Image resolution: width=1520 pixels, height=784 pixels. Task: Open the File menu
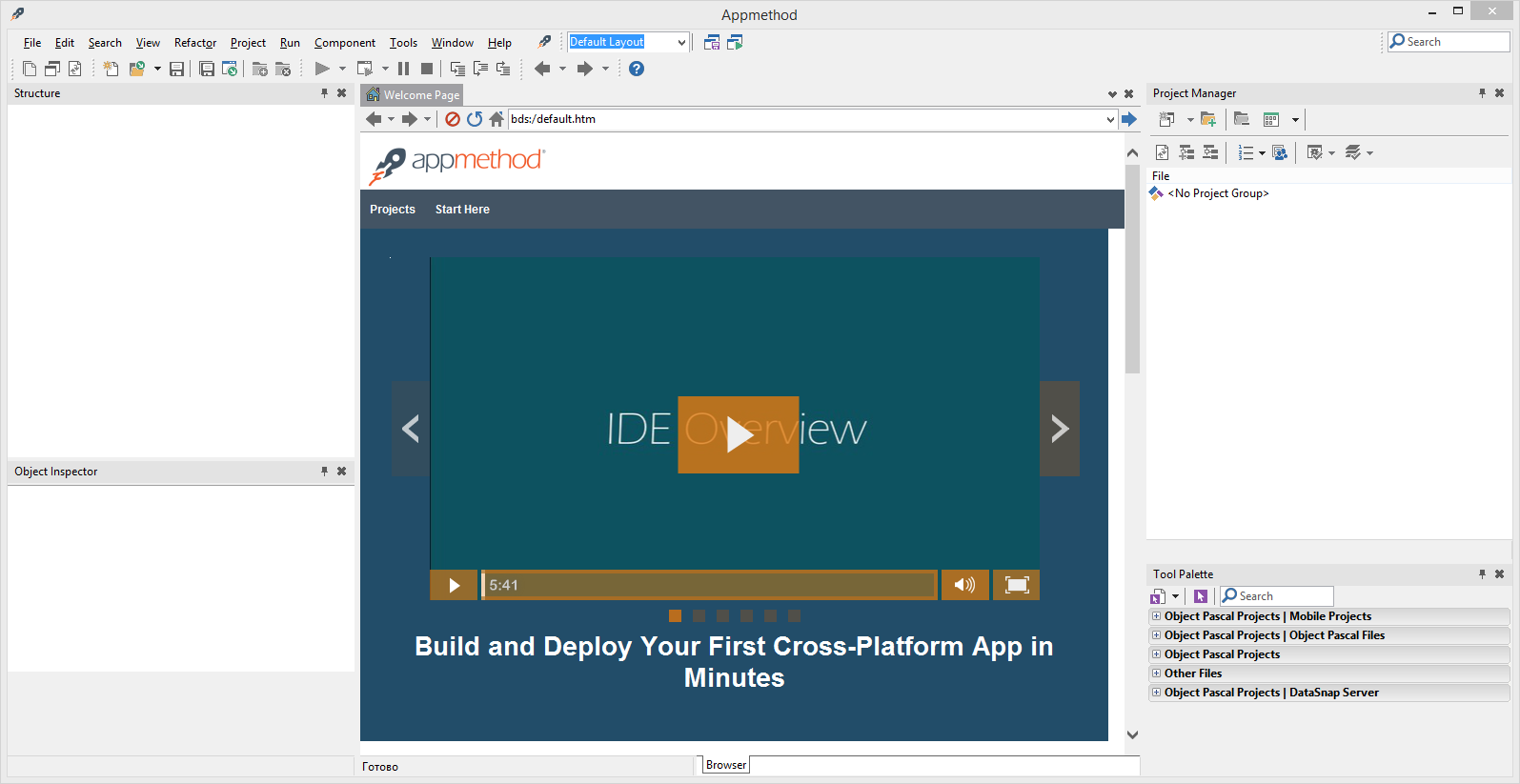32,43
